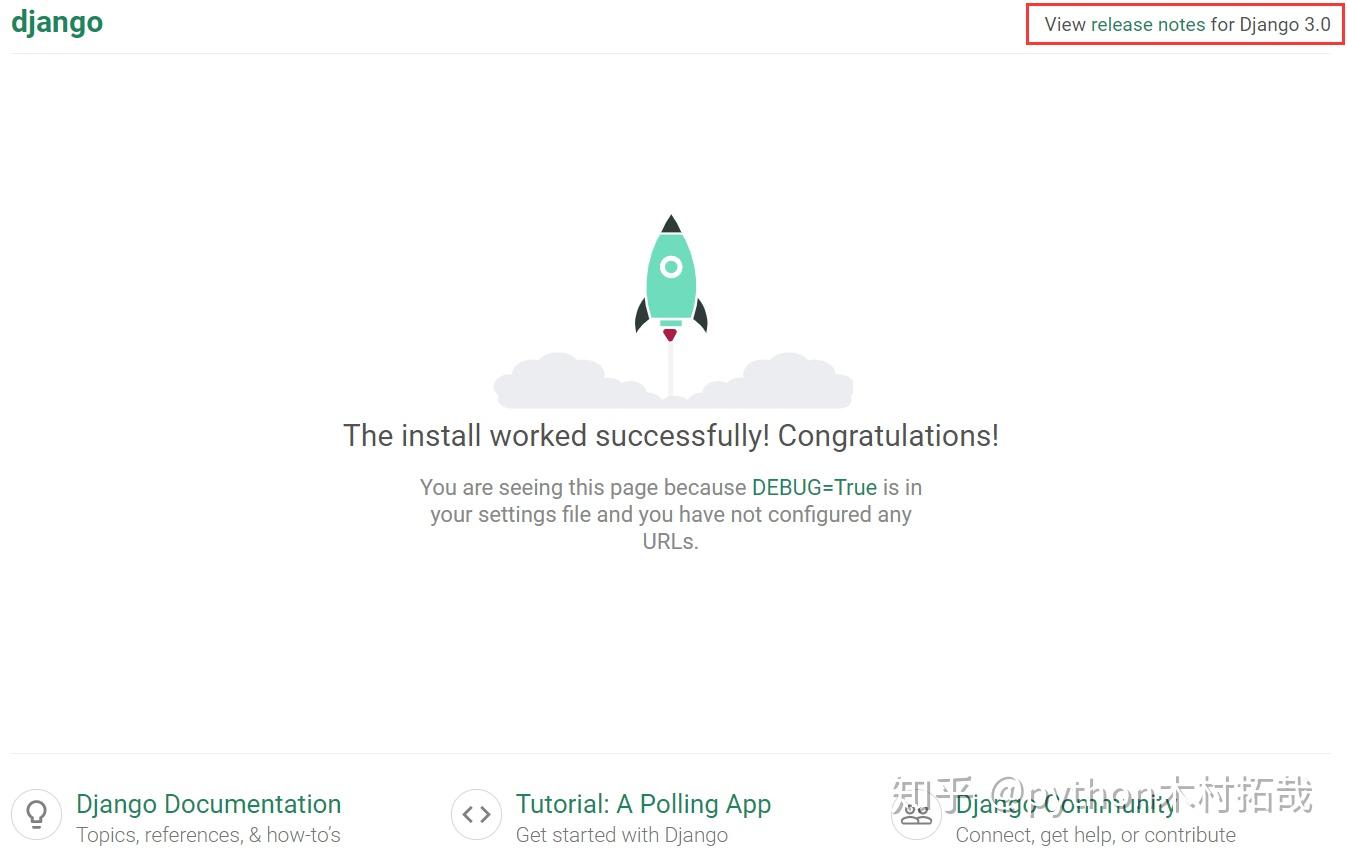Image resolution: width=1347 pixels, height=855 pixels.
Task: Click the lightbulb documentation icon
Action: (37, 814)
